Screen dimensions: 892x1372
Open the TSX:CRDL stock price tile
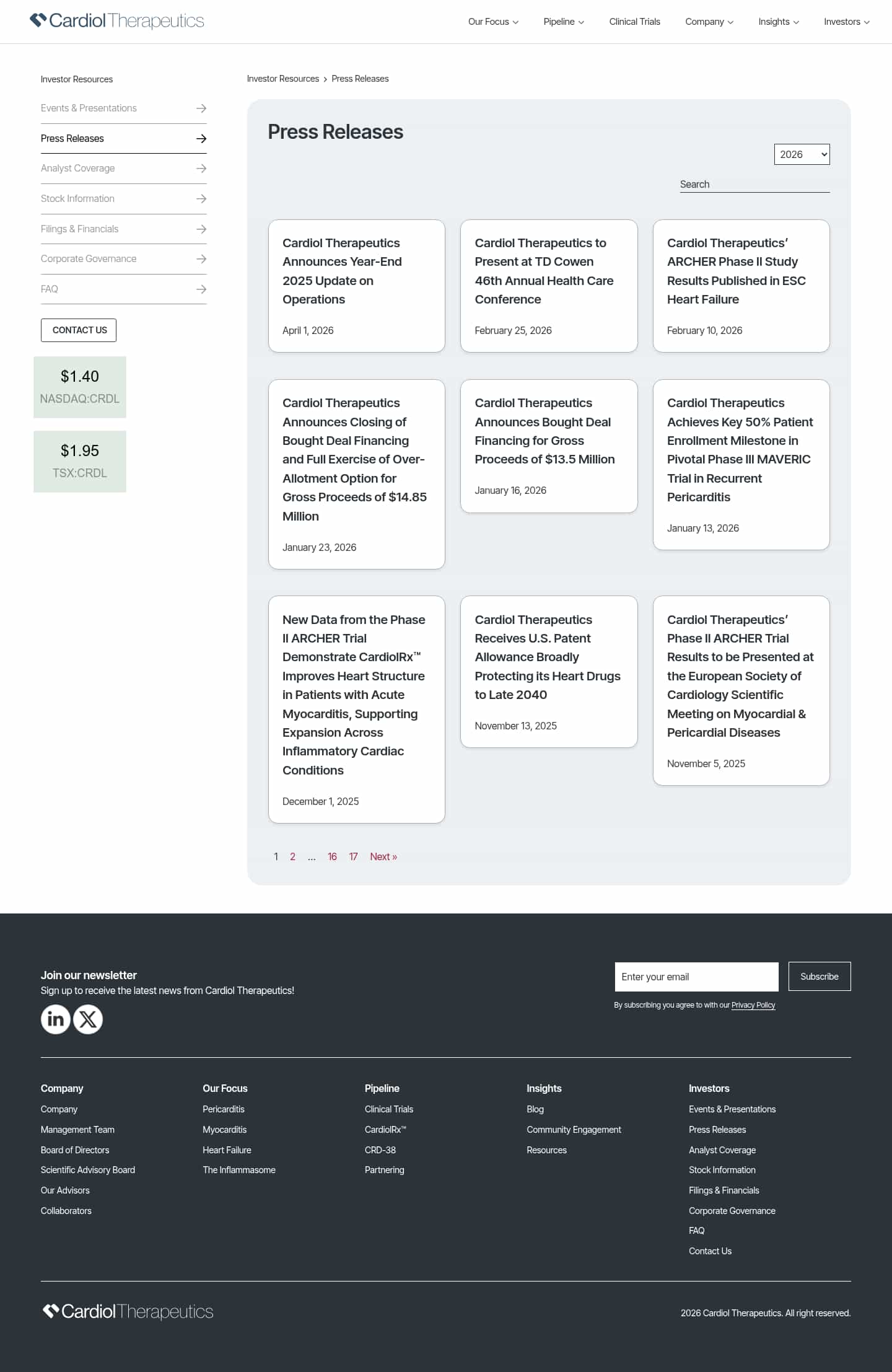80,461
